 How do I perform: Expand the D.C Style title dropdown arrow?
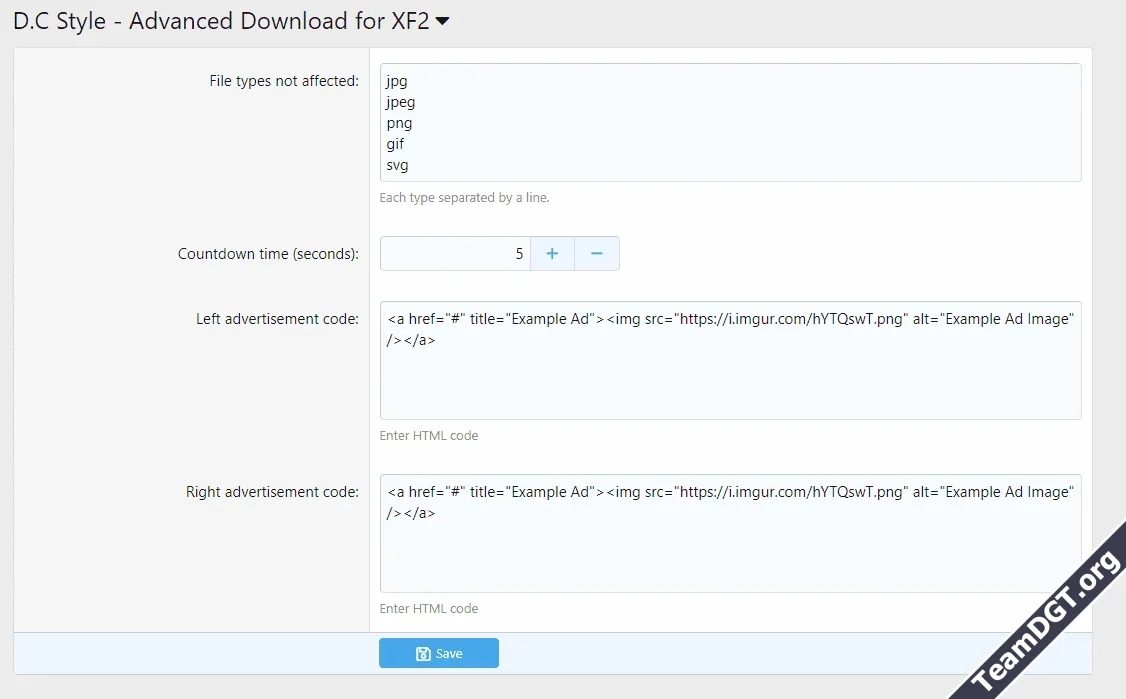click(x=441, y=23)
